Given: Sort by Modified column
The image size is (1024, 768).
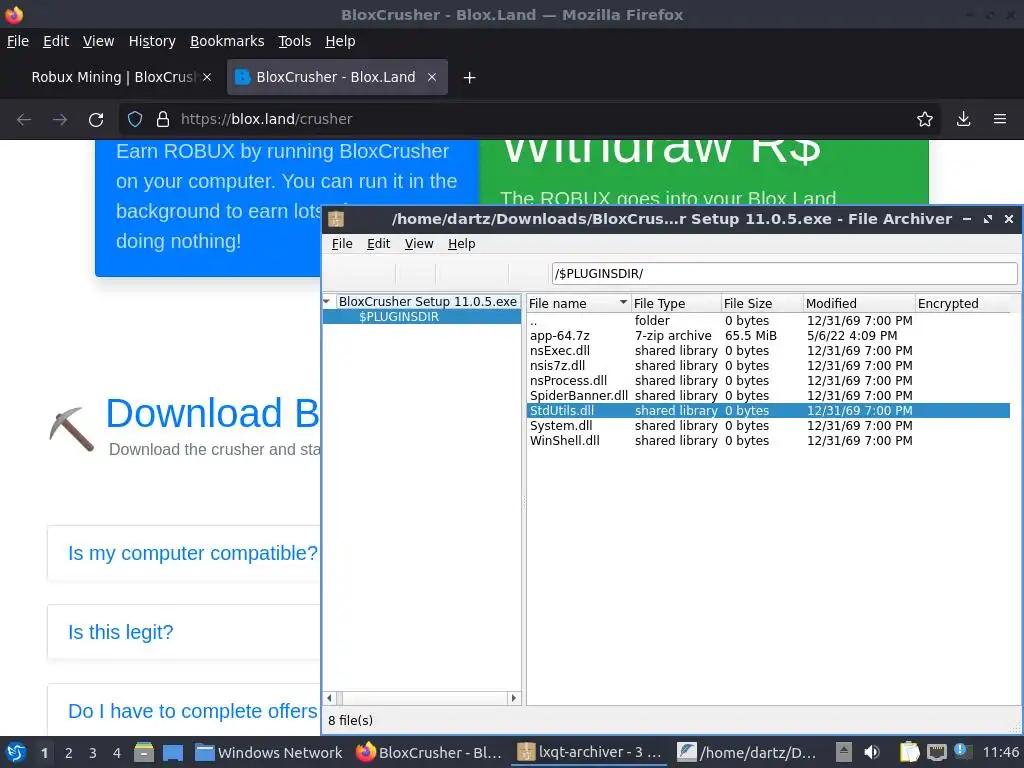Looking at the screenshot, I should click(859, 304).
